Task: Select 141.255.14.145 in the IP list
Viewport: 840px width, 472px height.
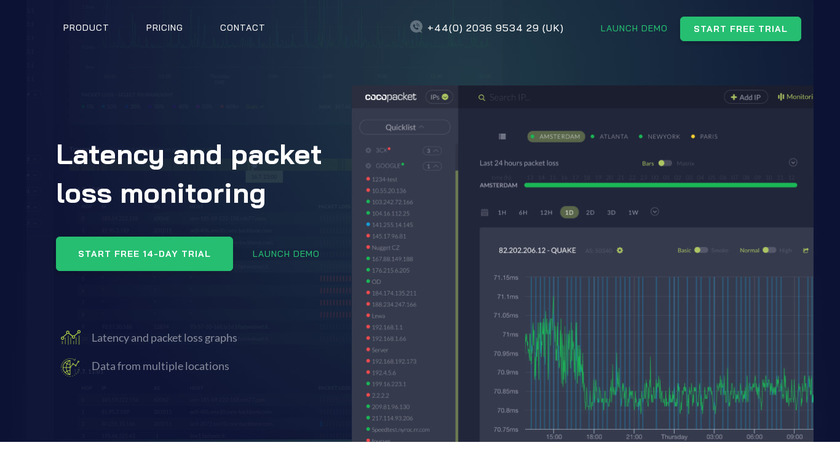Action: (392, 224)
